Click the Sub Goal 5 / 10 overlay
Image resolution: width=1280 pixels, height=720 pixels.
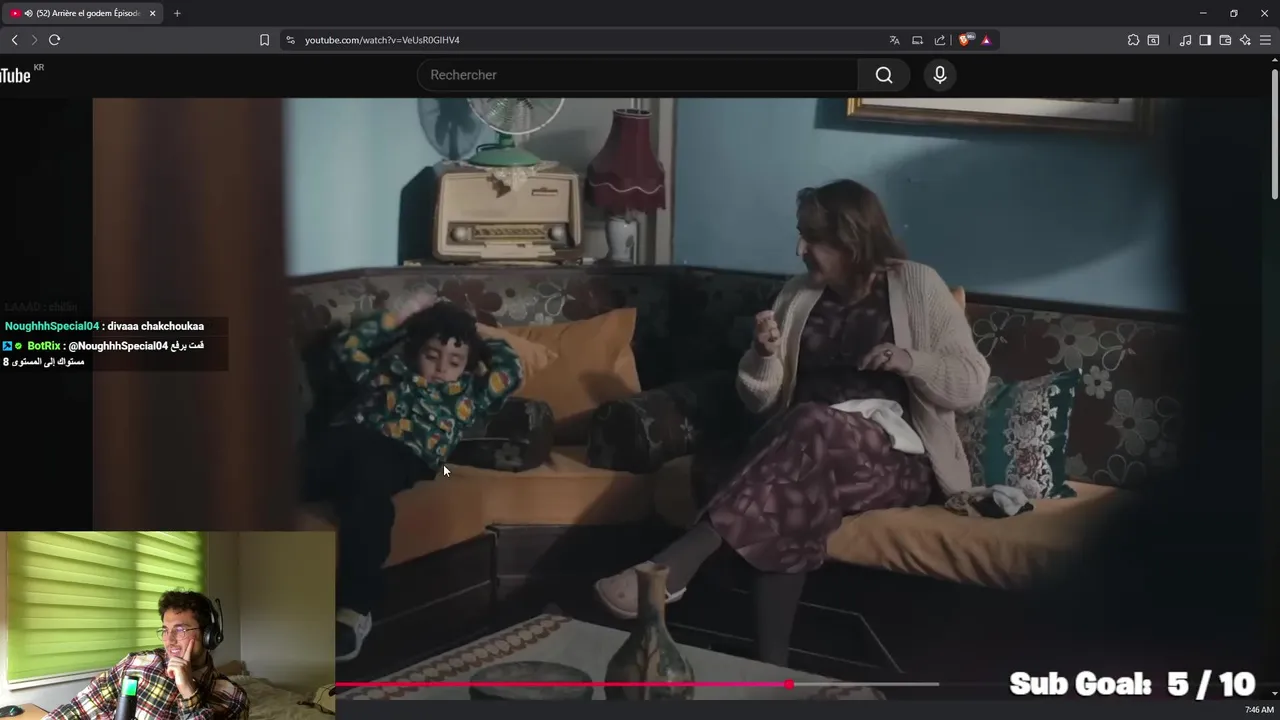(1132, 684)
